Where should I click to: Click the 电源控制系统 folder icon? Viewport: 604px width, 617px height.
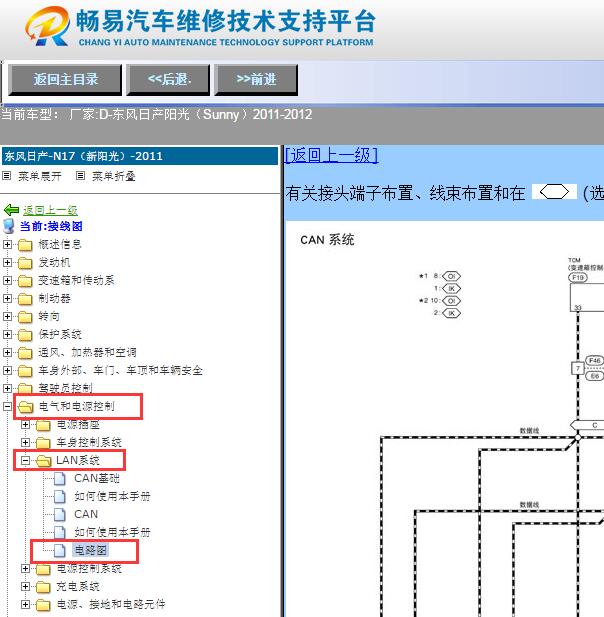pos(43,569)
